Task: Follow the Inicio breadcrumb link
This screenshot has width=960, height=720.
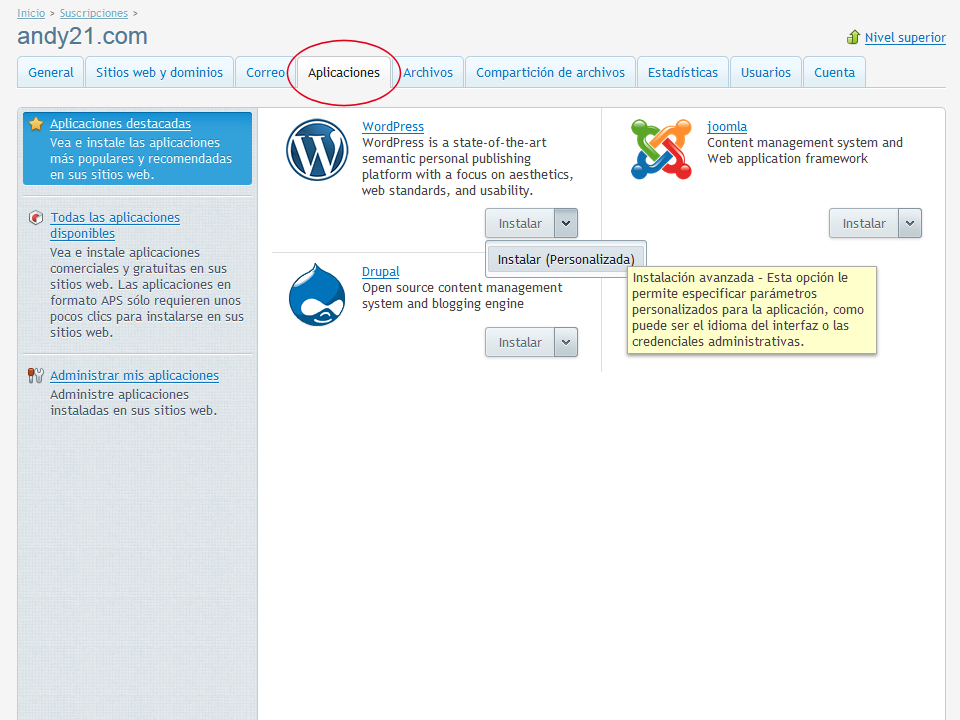Action: click(31, 13)
